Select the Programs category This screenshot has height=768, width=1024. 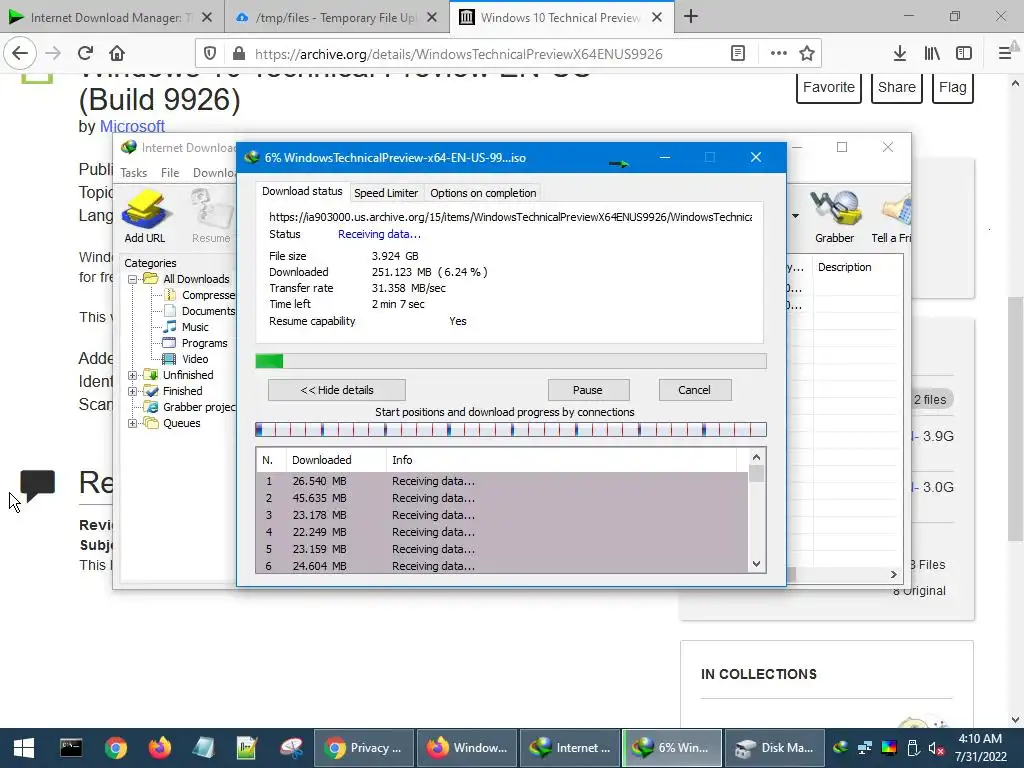tap(204, 343)
